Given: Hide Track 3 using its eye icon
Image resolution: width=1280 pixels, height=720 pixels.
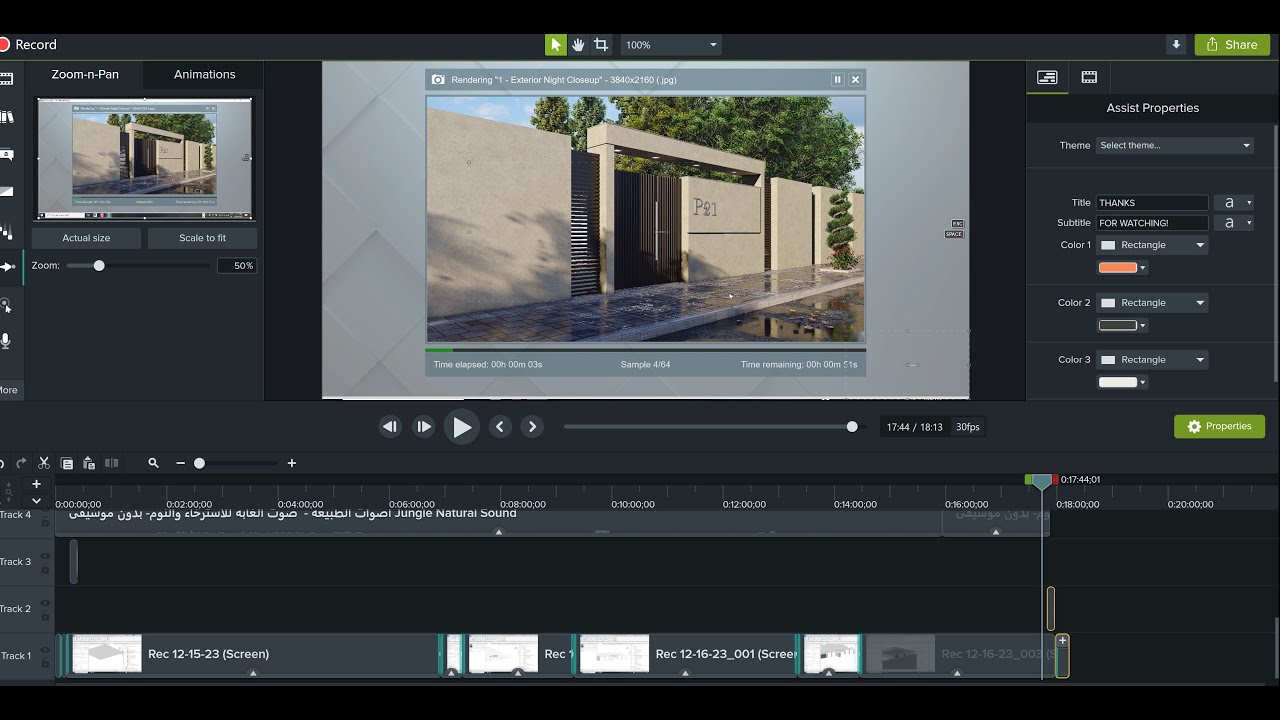Looking at the screenshot, I should pos(45,557).
